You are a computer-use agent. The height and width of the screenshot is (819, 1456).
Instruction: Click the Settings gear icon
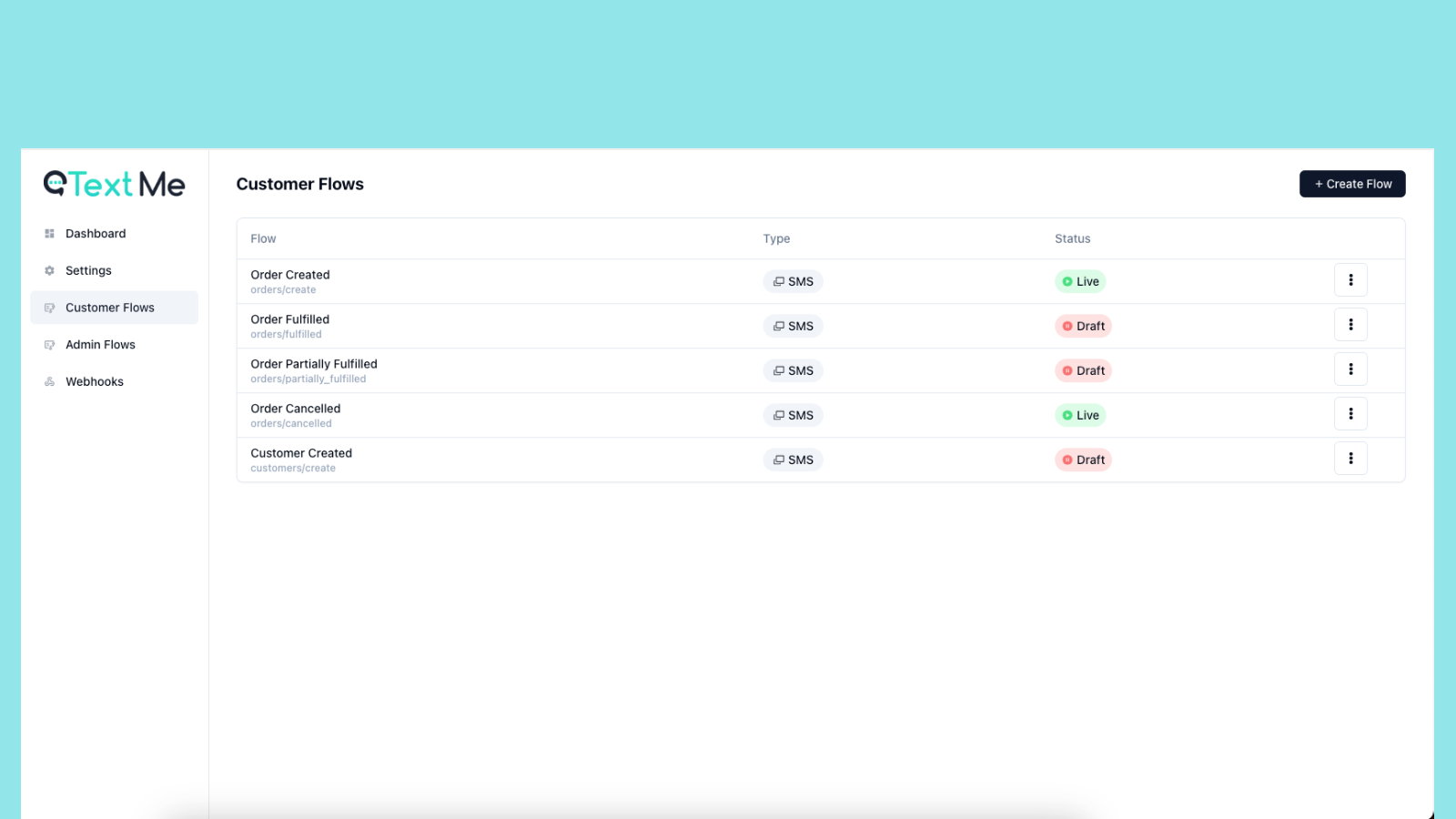coord(49,271)
